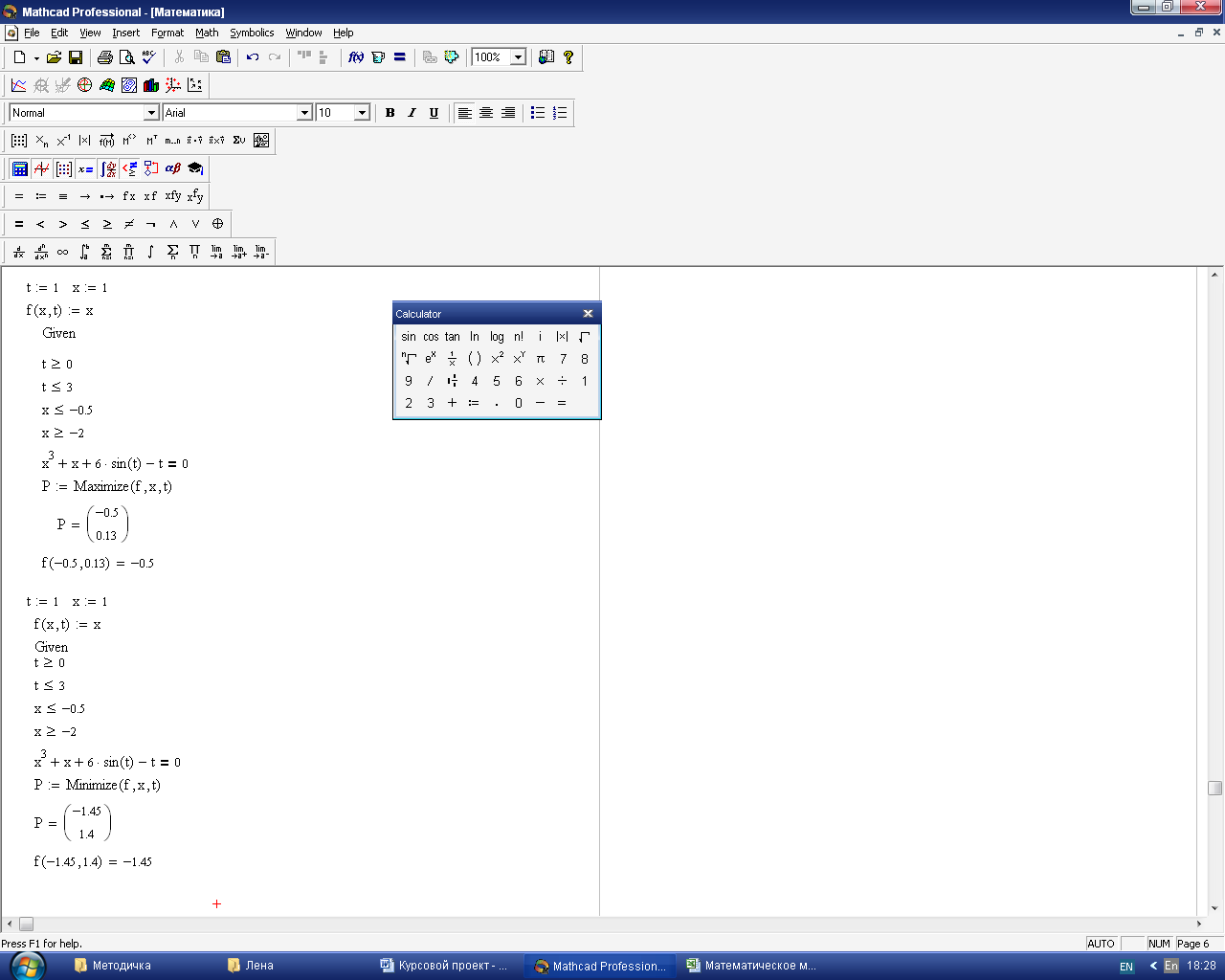1225x980 pixels.
Task: Click the EN language indicator in tray
Action: (x=1126, y=967)
